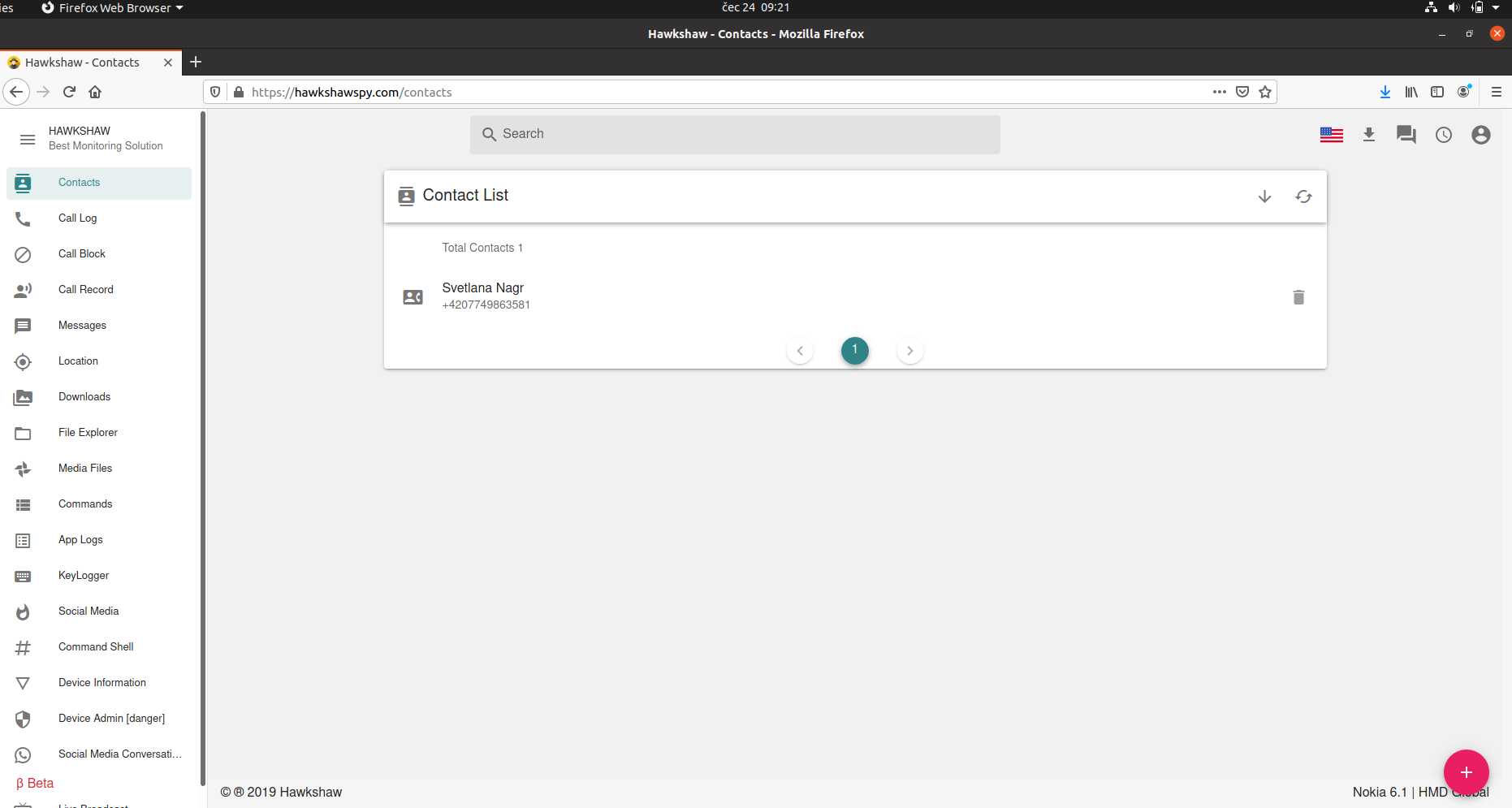The height and width of the screenshot is (808, 1512).
Task: Click the US flag language selector
Action: point(1332,135)
